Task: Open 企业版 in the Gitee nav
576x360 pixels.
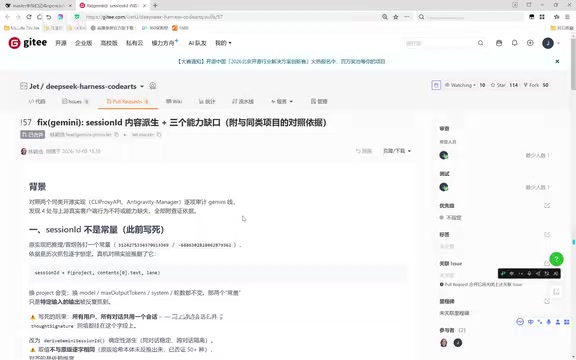Action: [x=83, y=43]
